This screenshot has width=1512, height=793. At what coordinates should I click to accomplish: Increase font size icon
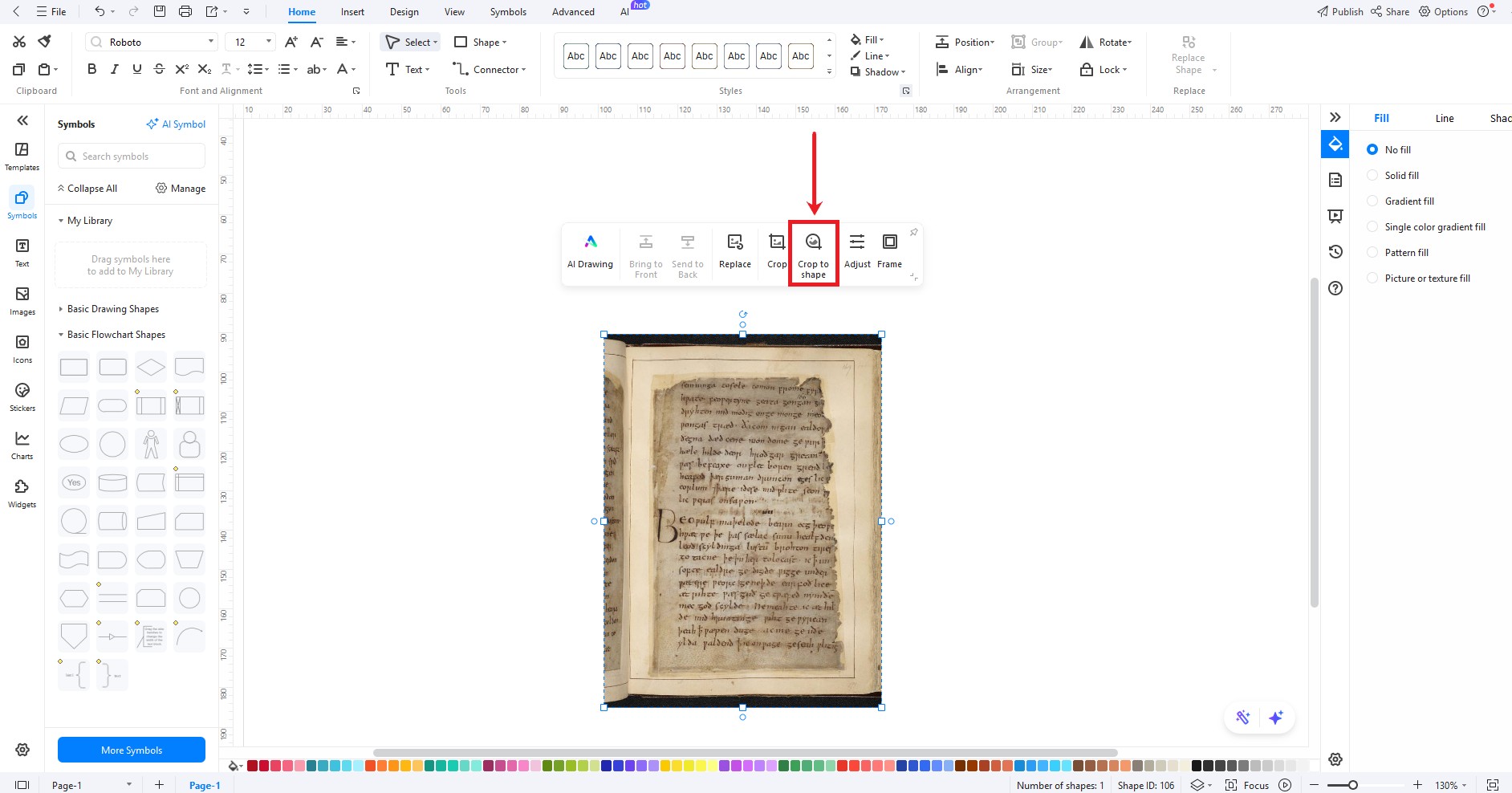291,42
